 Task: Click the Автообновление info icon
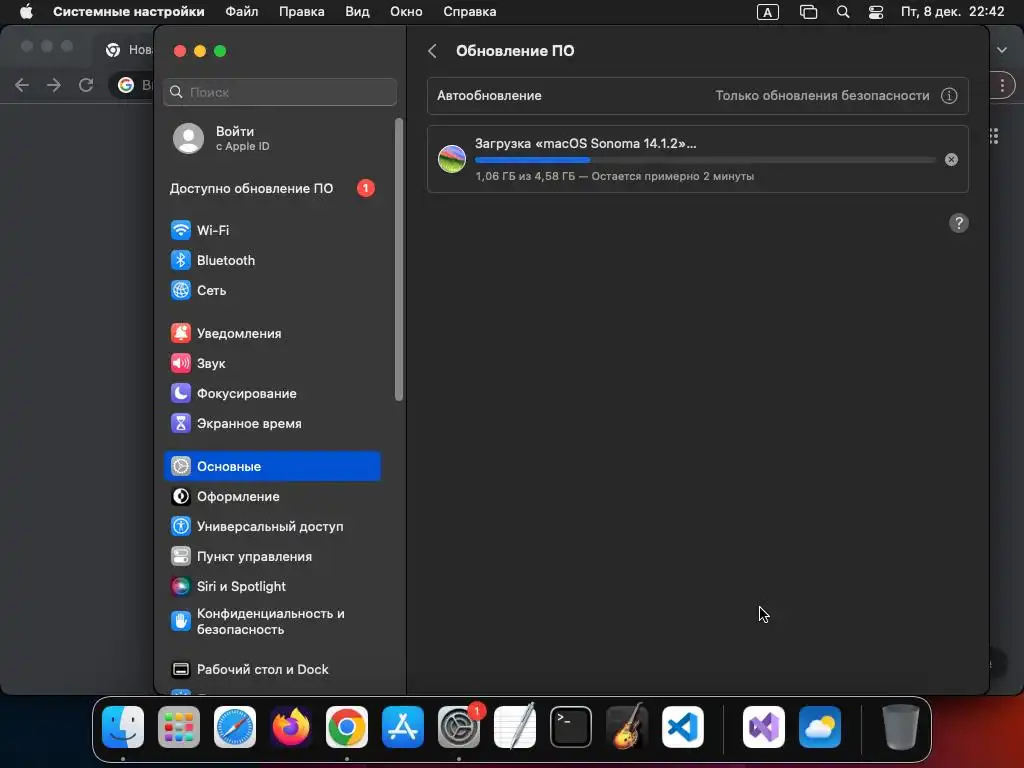point(949,95)
